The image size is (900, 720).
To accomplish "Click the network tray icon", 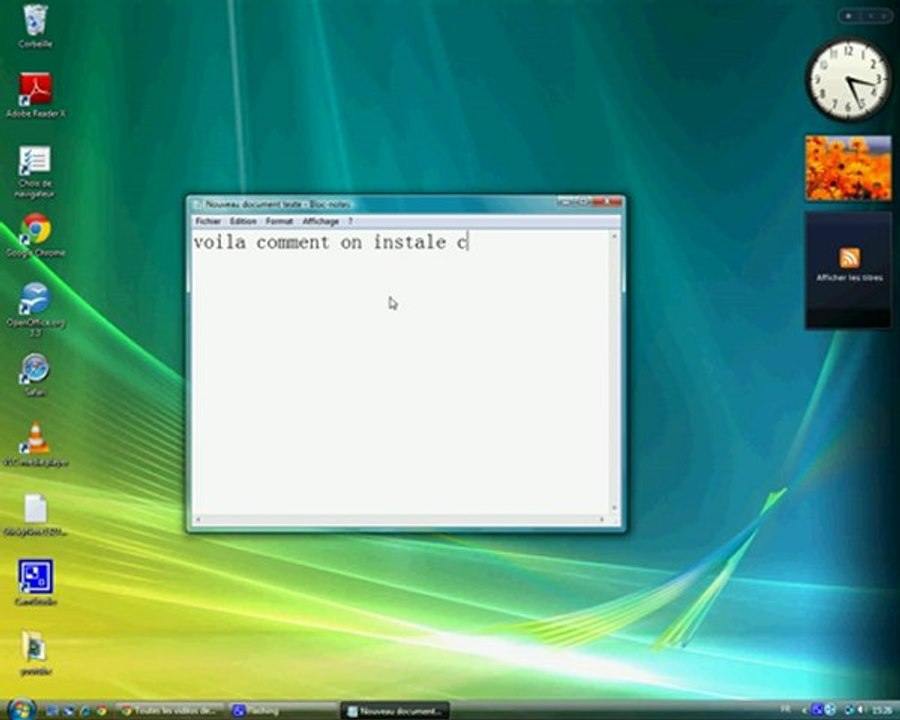I will click(x=849, y=710).
